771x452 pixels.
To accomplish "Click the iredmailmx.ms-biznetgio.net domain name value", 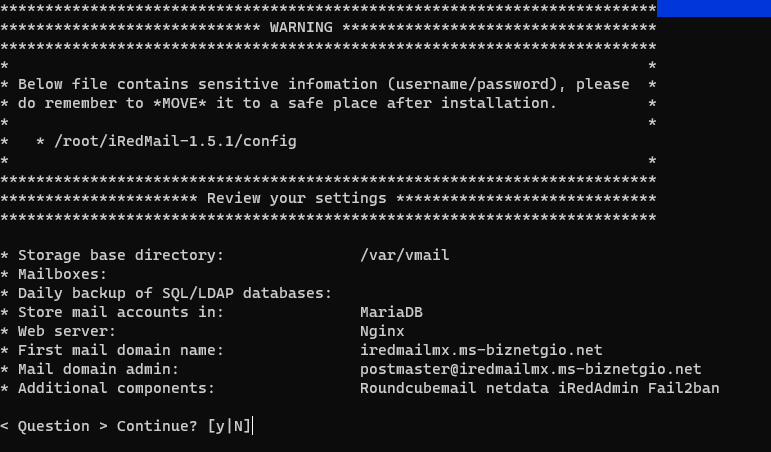I will tap(481, 350).
